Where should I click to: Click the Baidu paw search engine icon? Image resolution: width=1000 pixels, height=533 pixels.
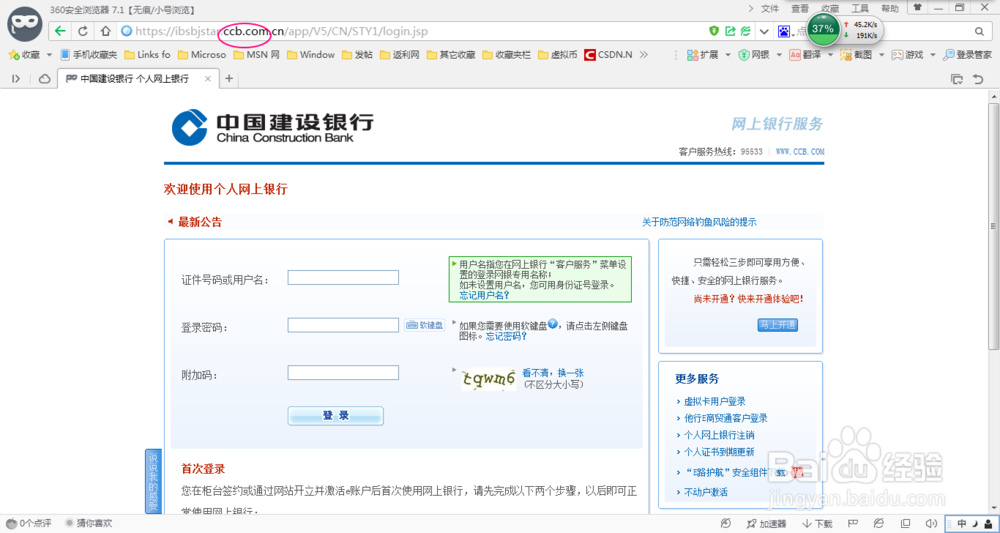pos(783,31)
